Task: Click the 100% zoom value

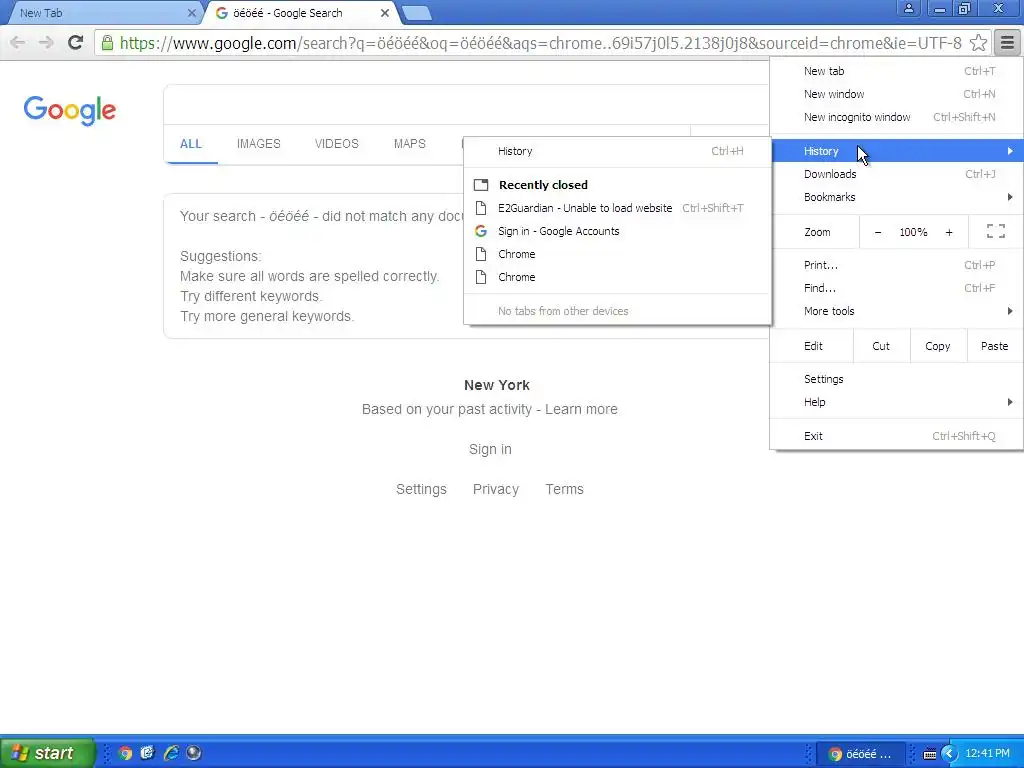Action: coord(913,232)
